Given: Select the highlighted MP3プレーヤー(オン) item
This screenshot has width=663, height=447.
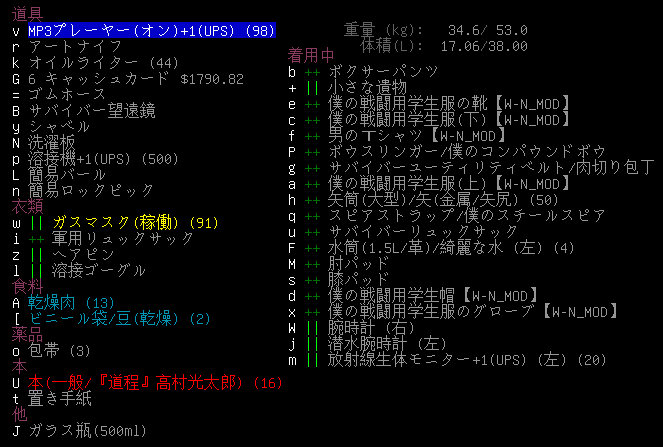Looking at the screenshot, I should [x=150, y=31].
